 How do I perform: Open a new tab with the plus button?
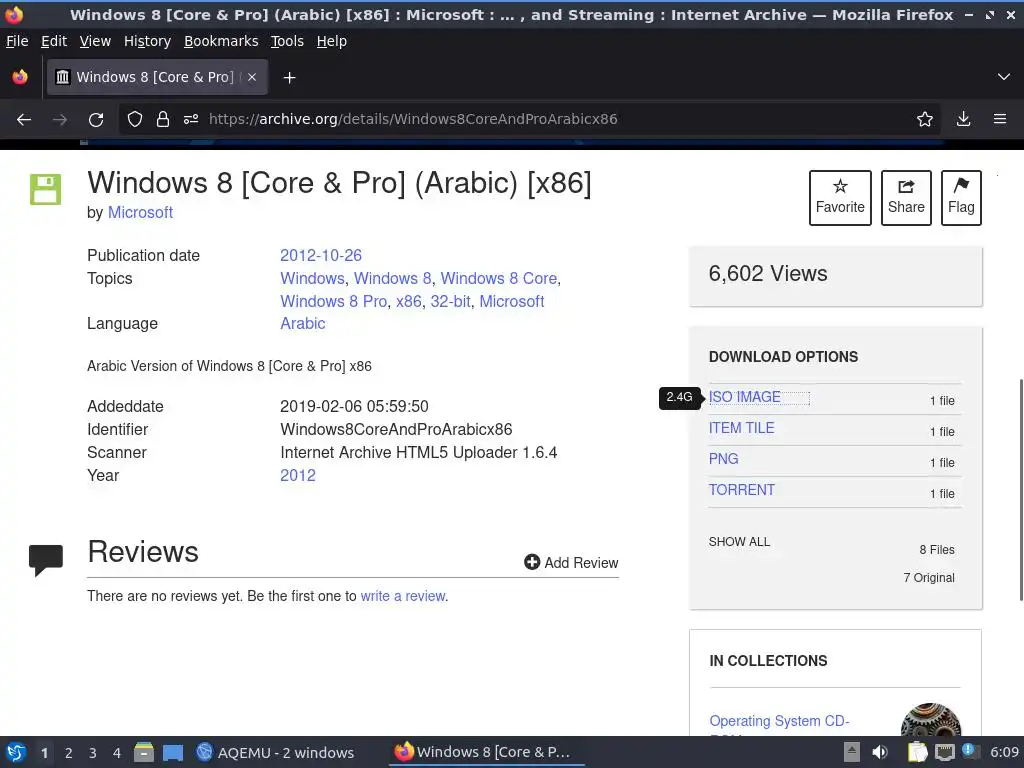coord(289,78)
